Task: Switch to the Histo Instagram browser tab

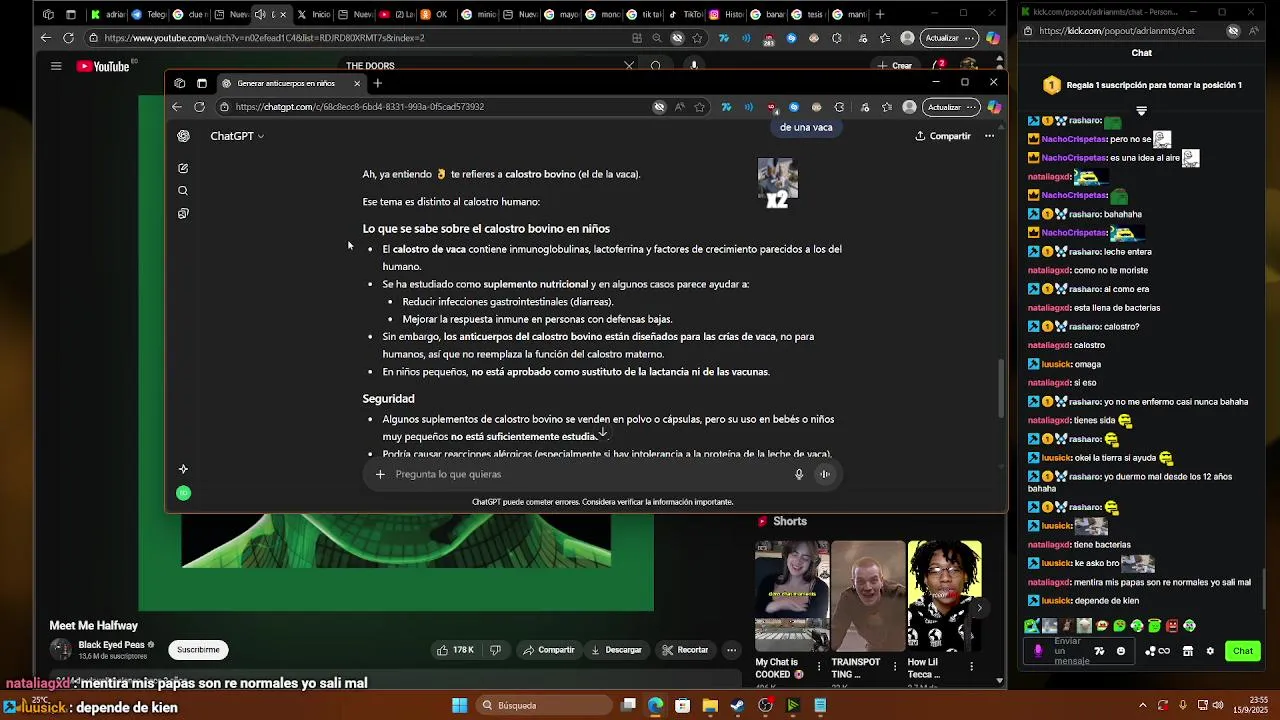Action: (x=726, y=14)
